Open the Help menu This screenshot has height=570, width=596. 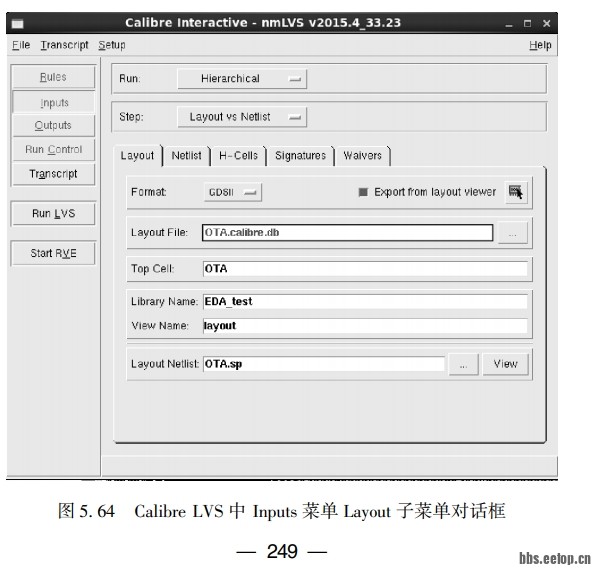(x=540, y=45)
